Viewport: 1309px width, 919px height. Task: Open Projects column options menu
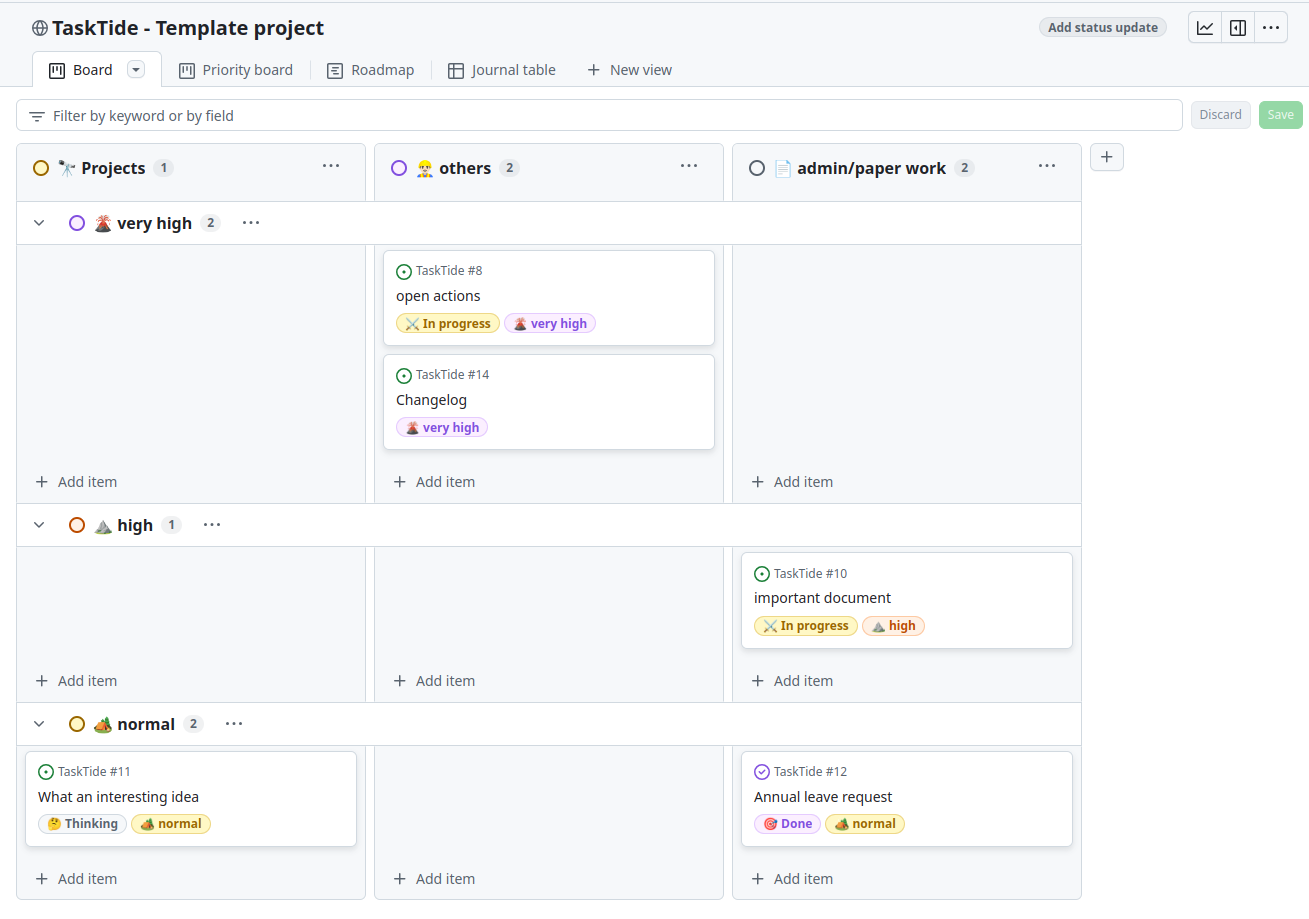tap(331, 166)
